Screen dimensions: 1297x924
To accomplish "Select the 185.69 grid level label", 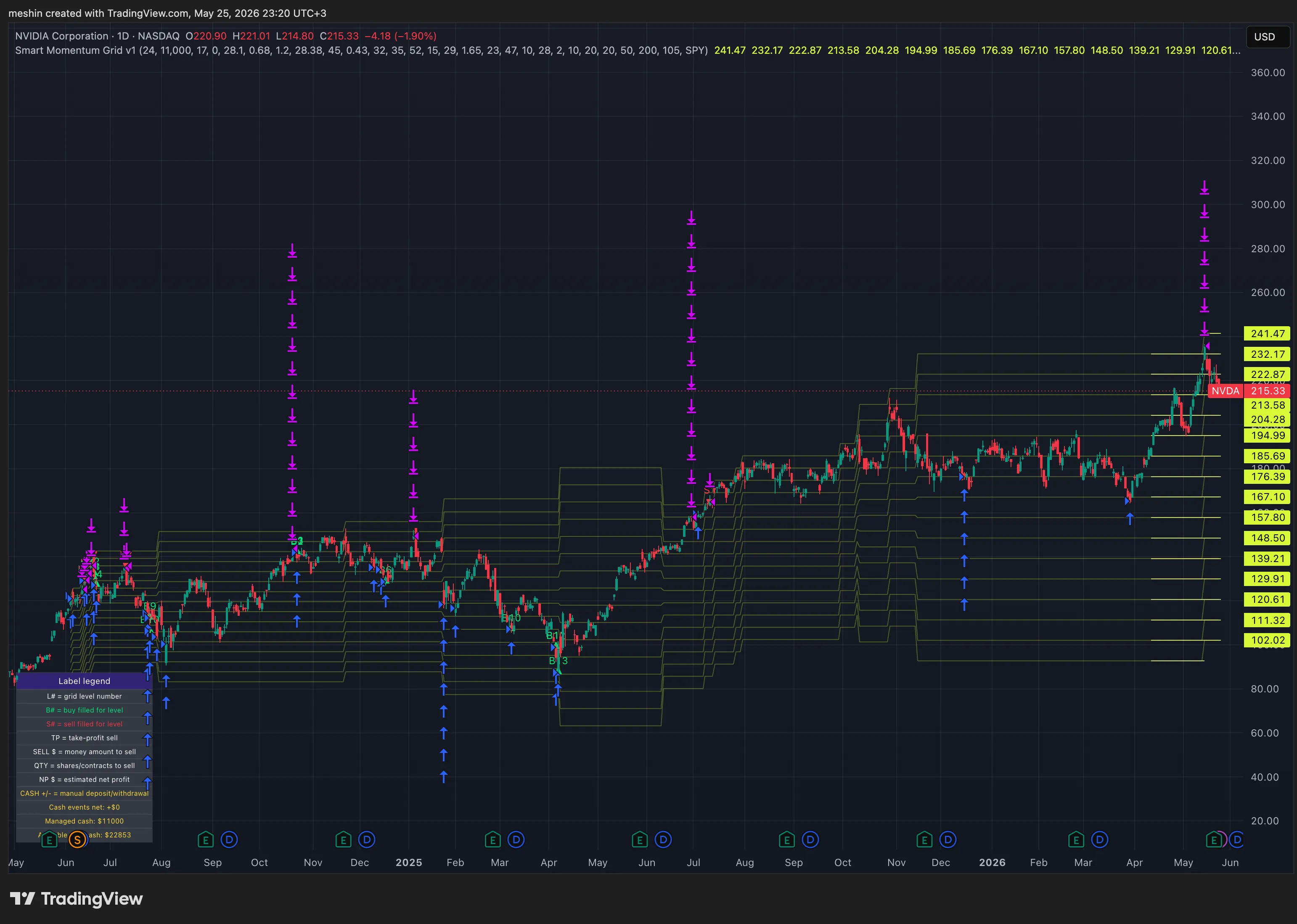I will (x=1268, y=456).
